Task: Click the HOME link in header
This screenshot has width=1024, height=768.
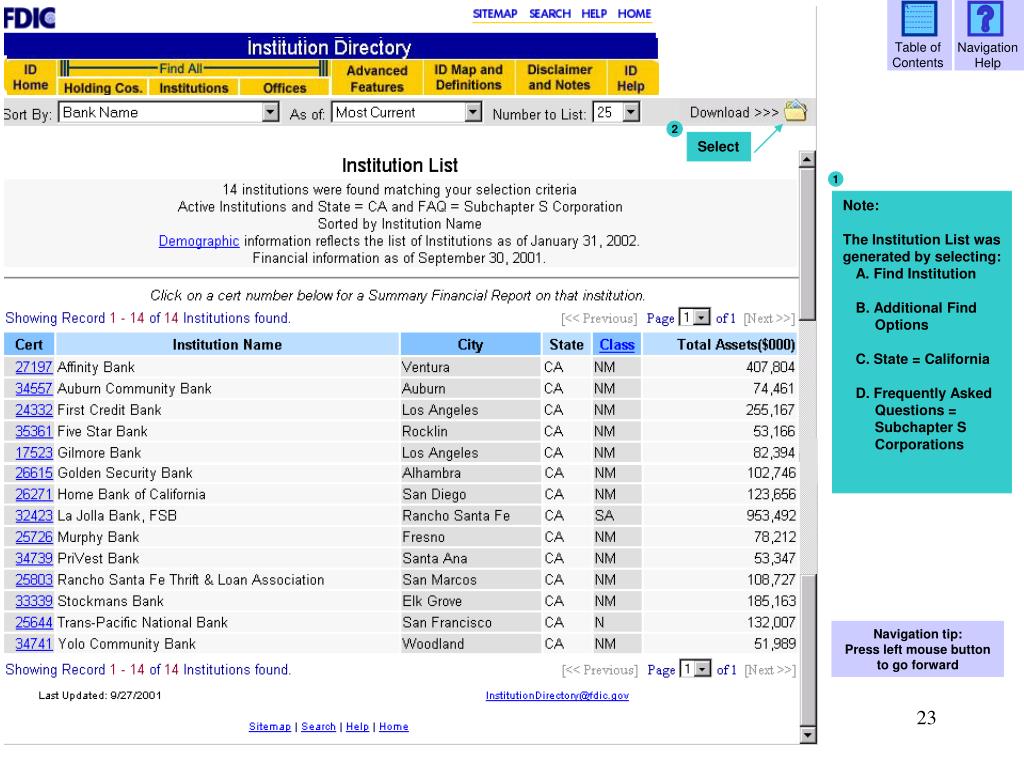Action: coord(635,14)
